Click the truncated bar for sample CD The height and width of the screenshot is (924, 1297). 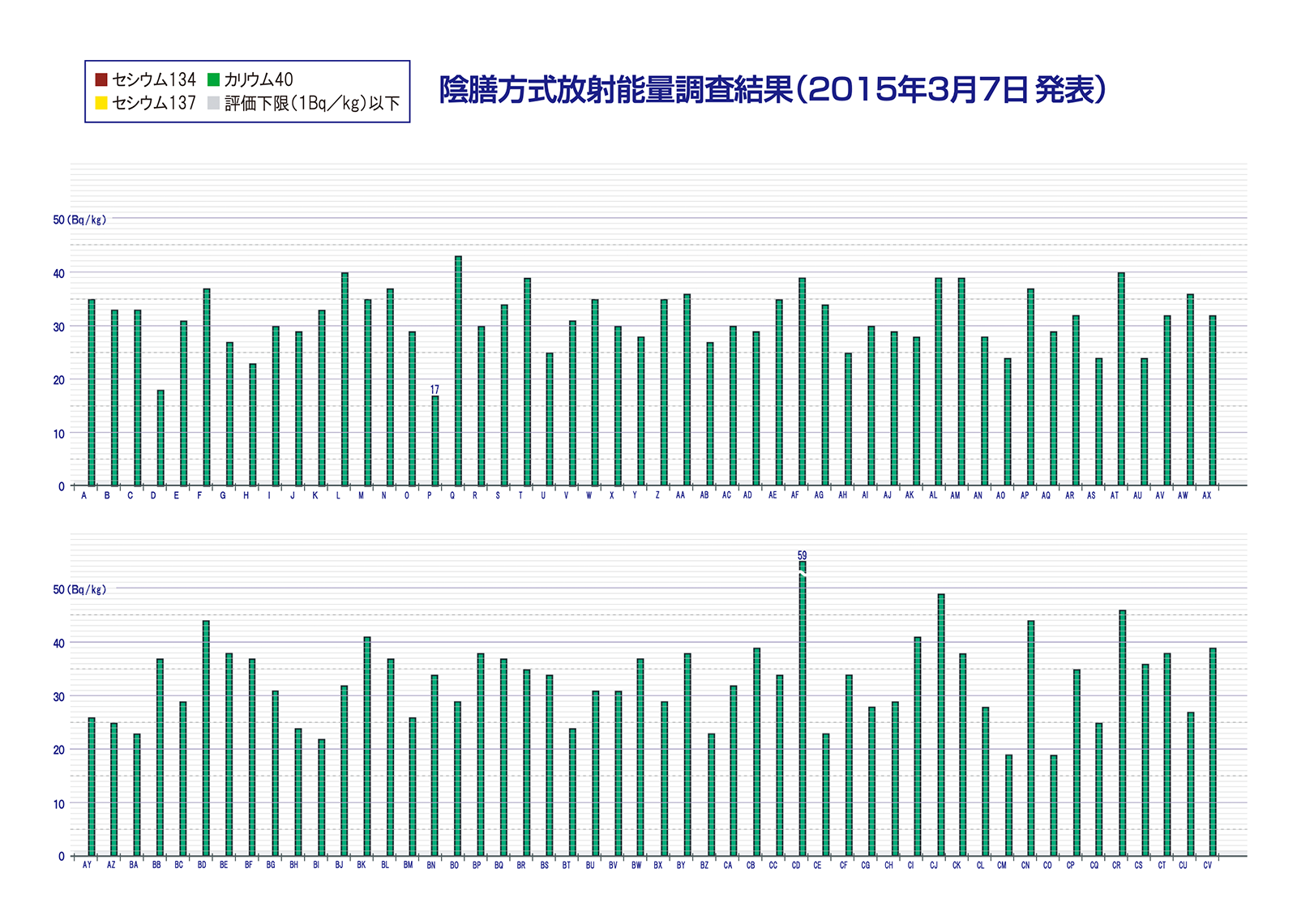(803, 709)
